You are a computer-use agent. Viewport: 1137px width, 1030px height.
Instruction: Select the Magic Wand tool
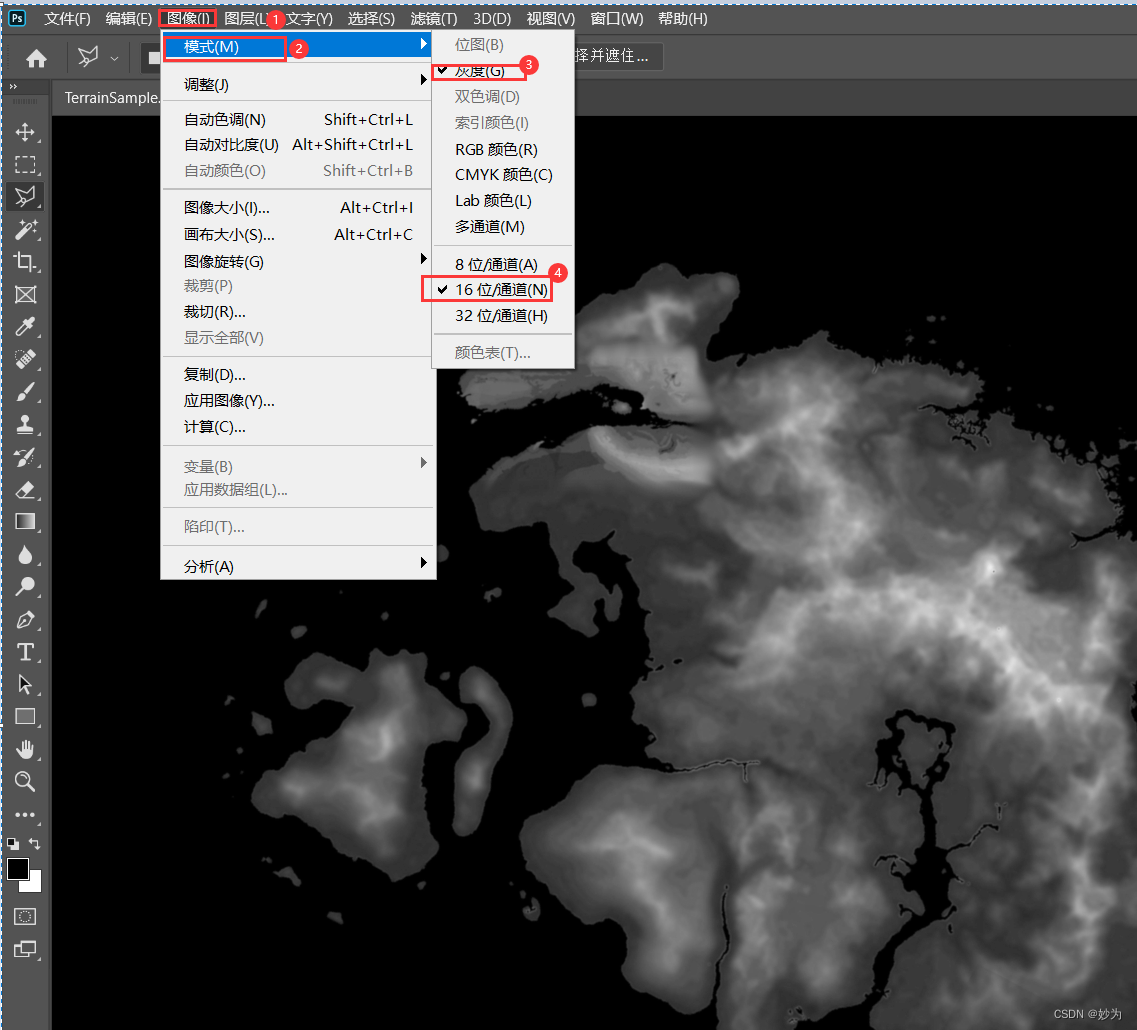click(x=25, y=229)
